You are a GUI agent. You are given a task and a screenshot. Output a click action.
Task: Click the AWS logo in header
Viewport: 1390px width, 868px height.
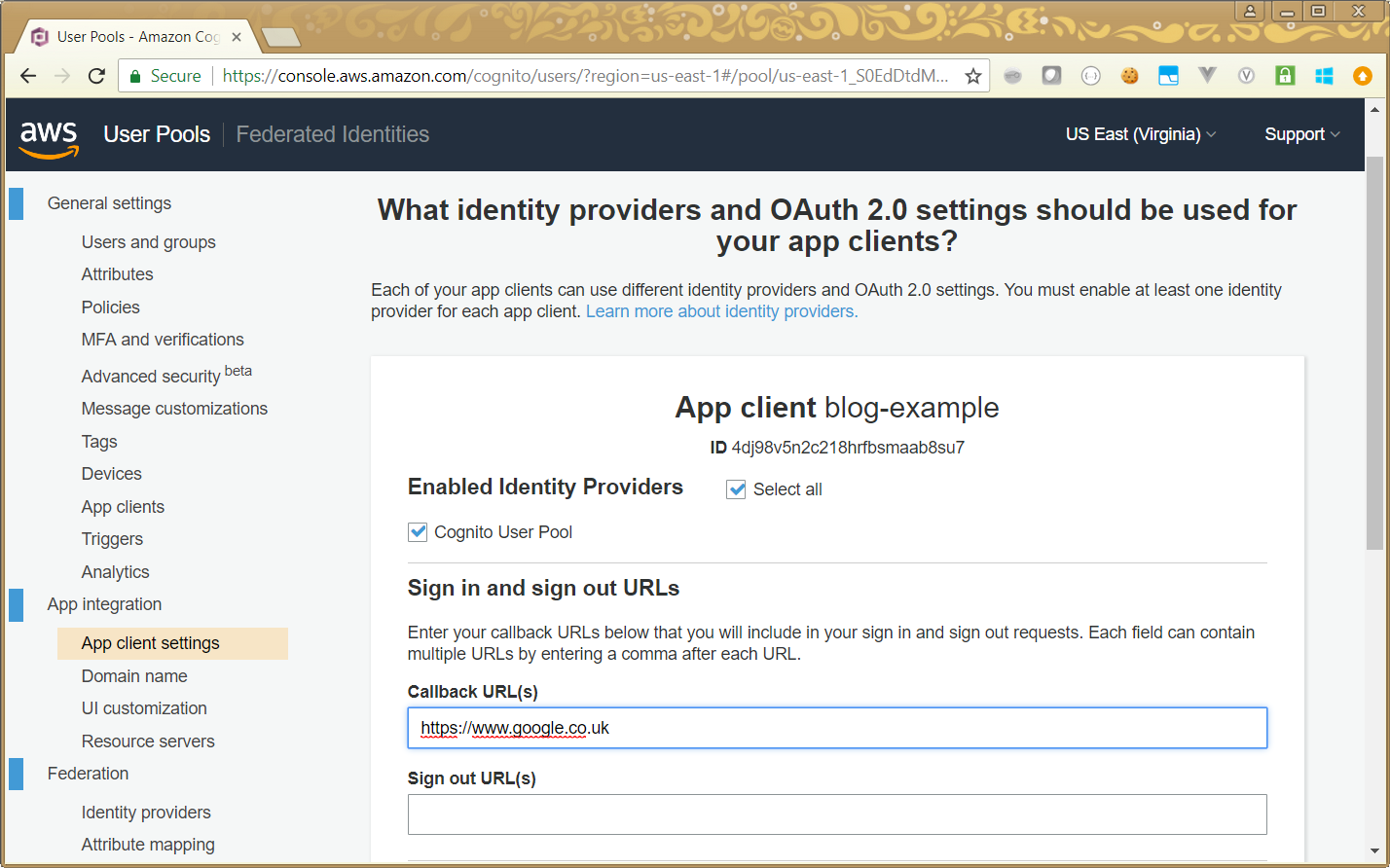pos(49,136)
